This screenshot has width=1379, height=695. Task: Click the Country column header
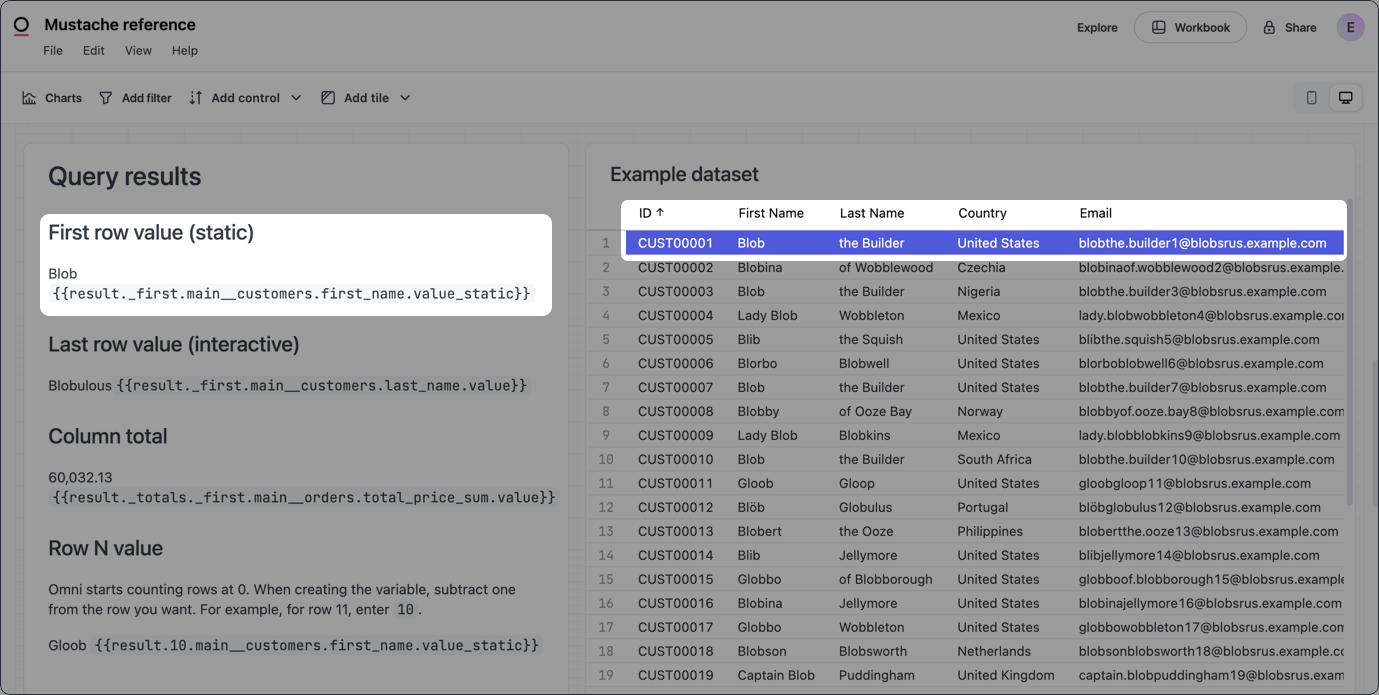point(982,213)
